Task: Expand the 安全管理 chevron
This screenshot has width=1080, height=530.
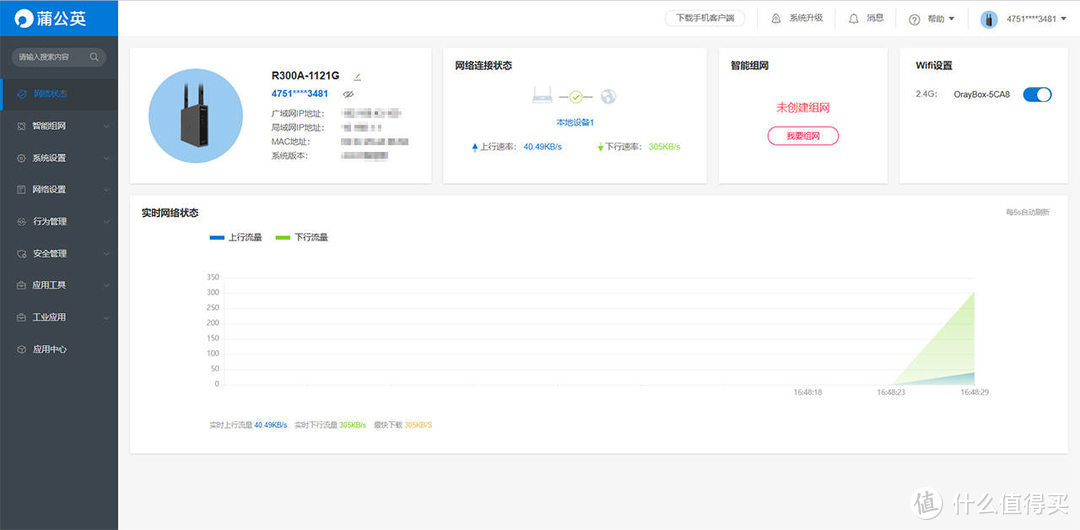Action: click(106, 254)
